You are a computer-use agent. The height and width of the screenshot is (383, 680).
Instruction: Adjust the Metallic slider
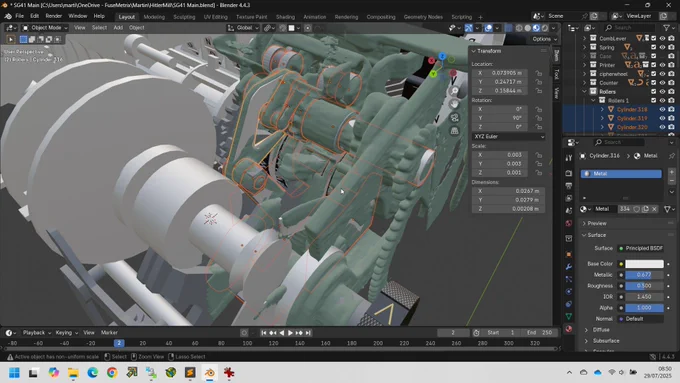(644, 275)
